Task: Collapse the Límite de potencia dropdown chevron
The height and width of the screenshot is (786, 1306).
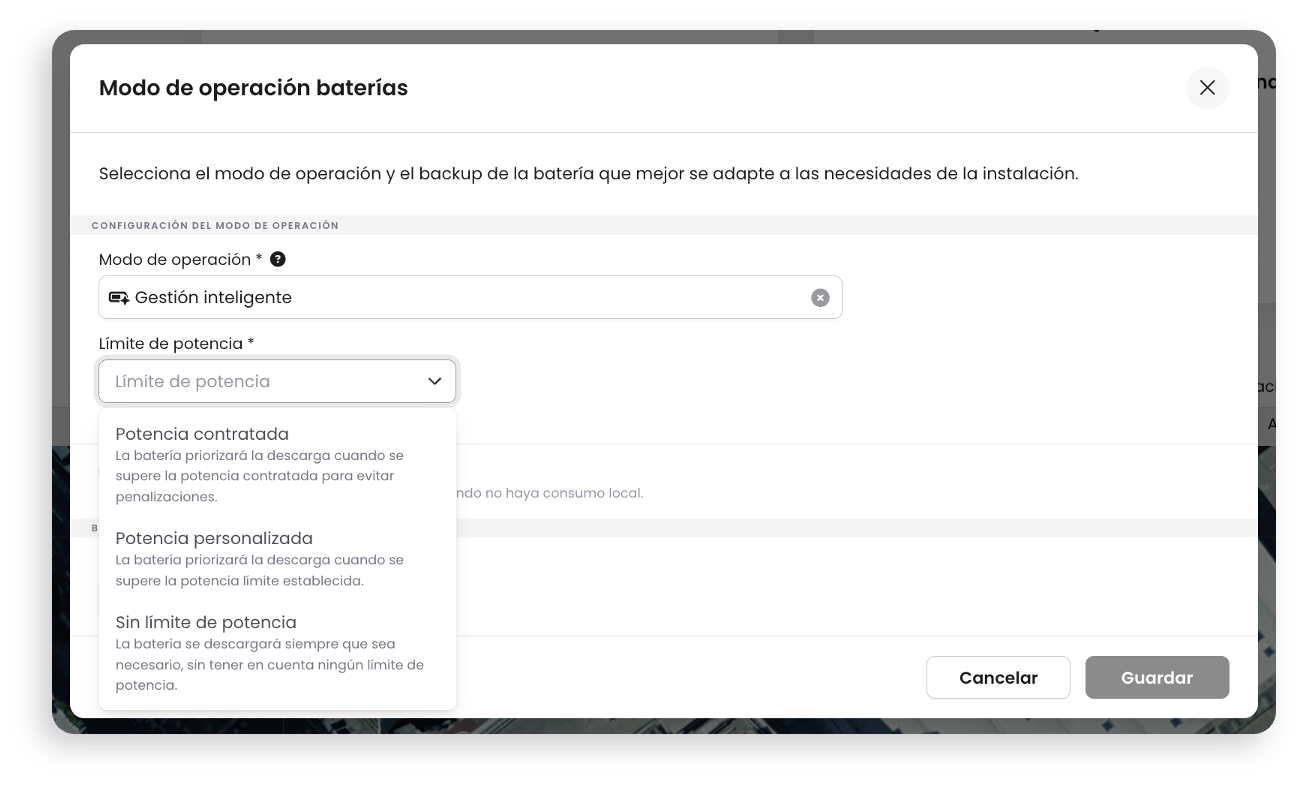Action: 435,381
